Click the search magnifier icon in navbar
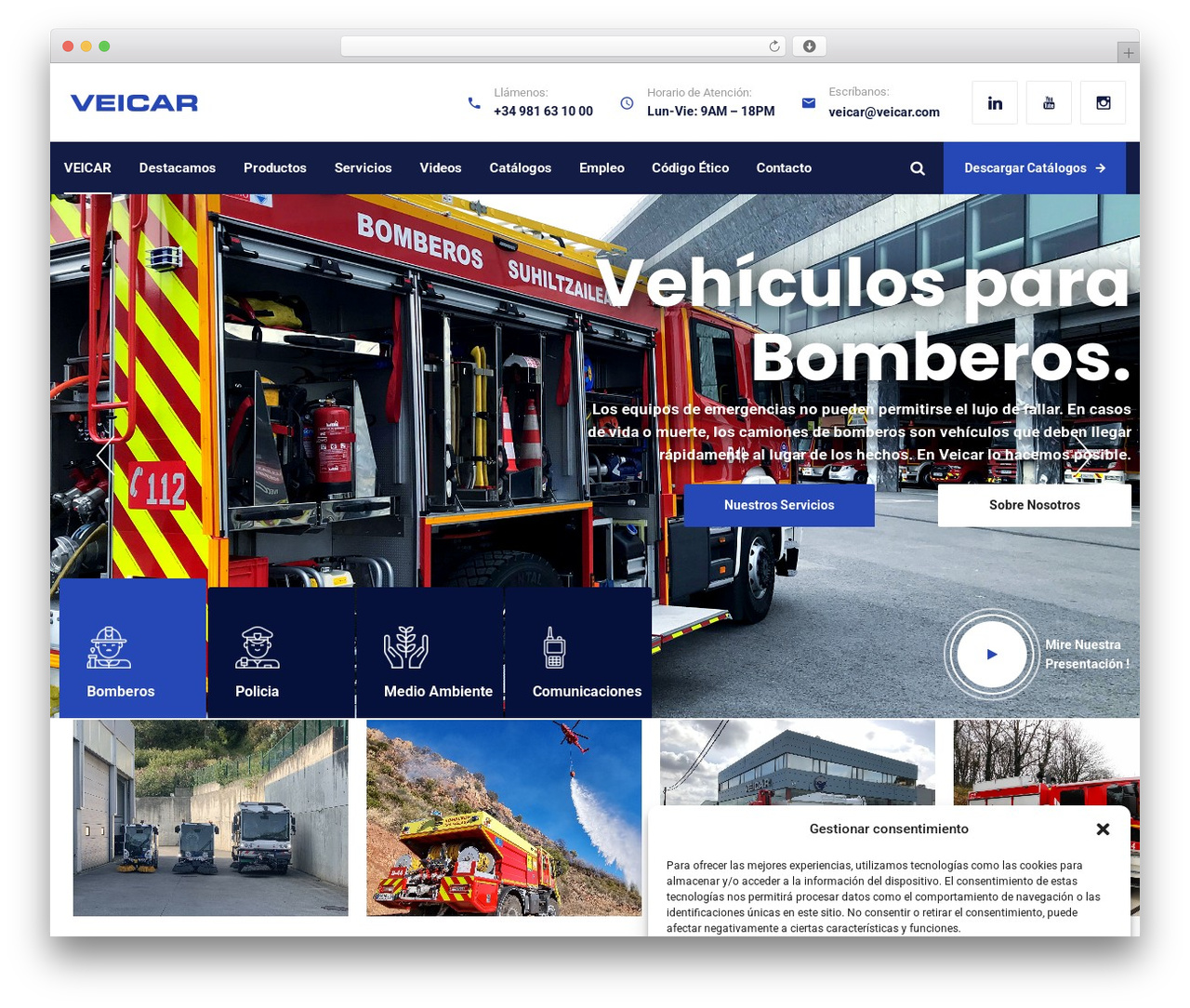 click(x=918, y=168)
